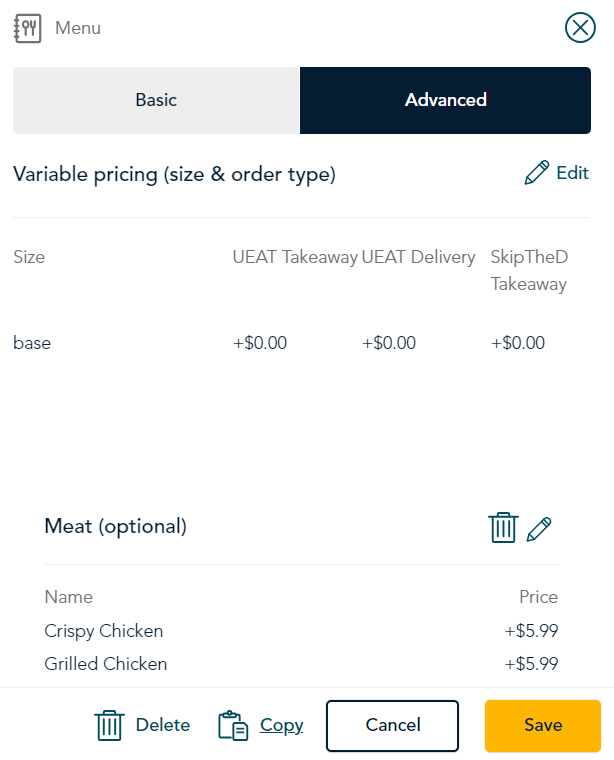The image size is (614, 760).
Task: Select the Grilled Chicken row
Action: pyautogui.click(x=301, y=664)
